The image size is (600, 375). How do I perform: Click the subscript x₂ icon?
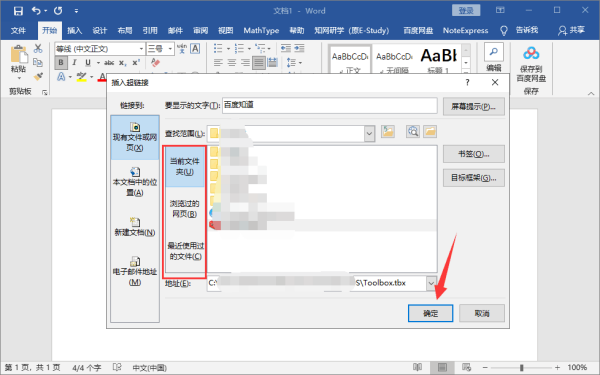coord(122,63)
